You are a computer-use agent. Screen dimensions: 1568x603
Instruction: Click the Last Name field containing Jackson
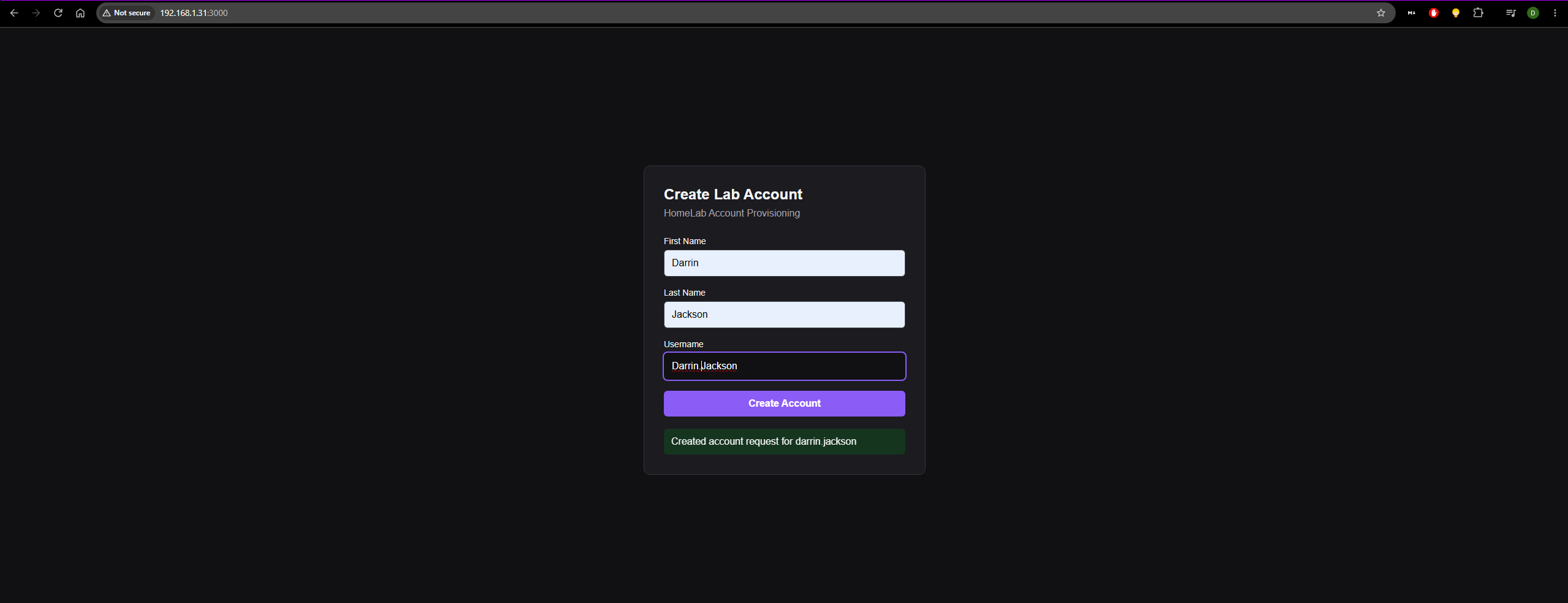[784, 315]
